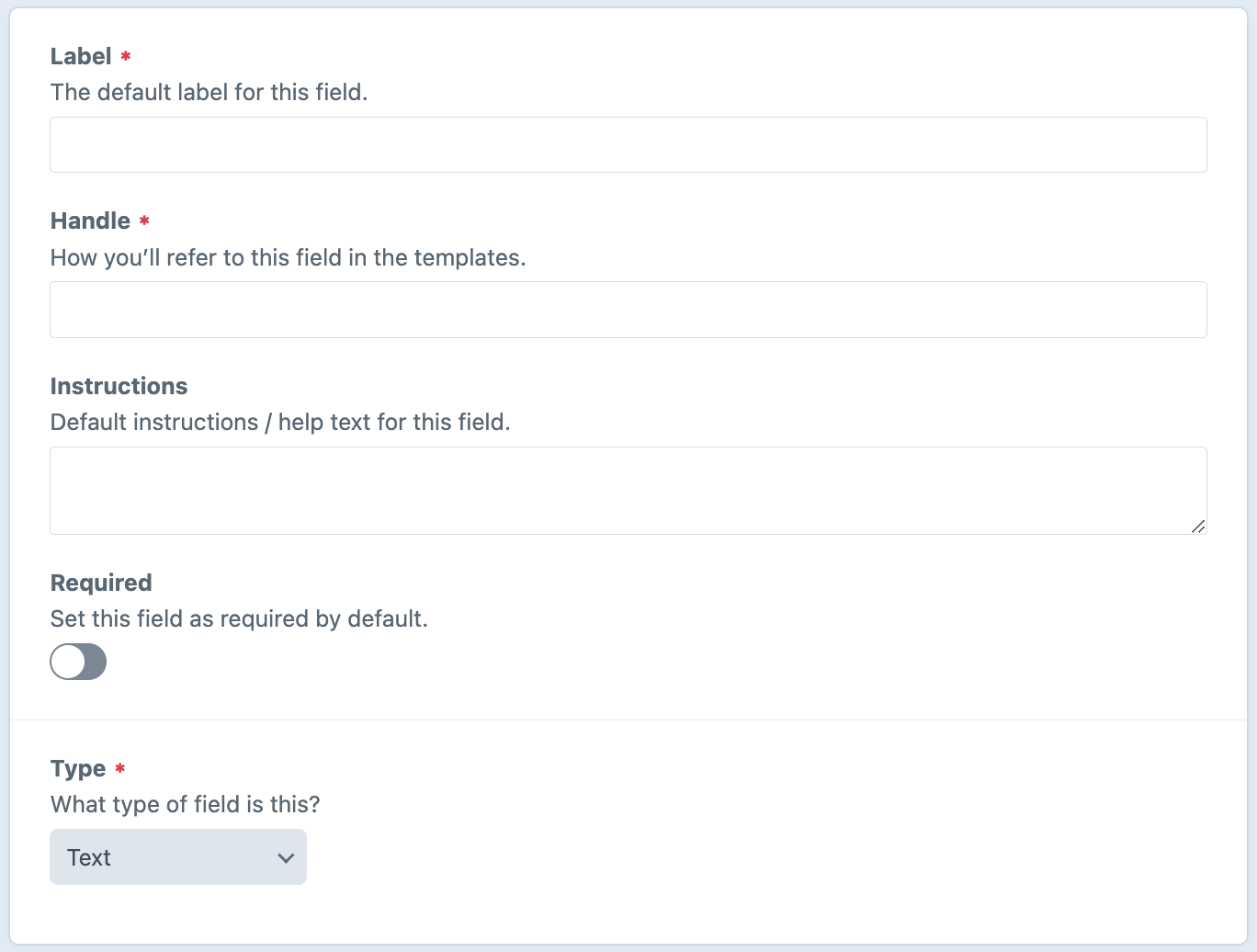This screenshot has height=952, width=1257.
Task: Click the Handle heading text
Action: [90, 221]
